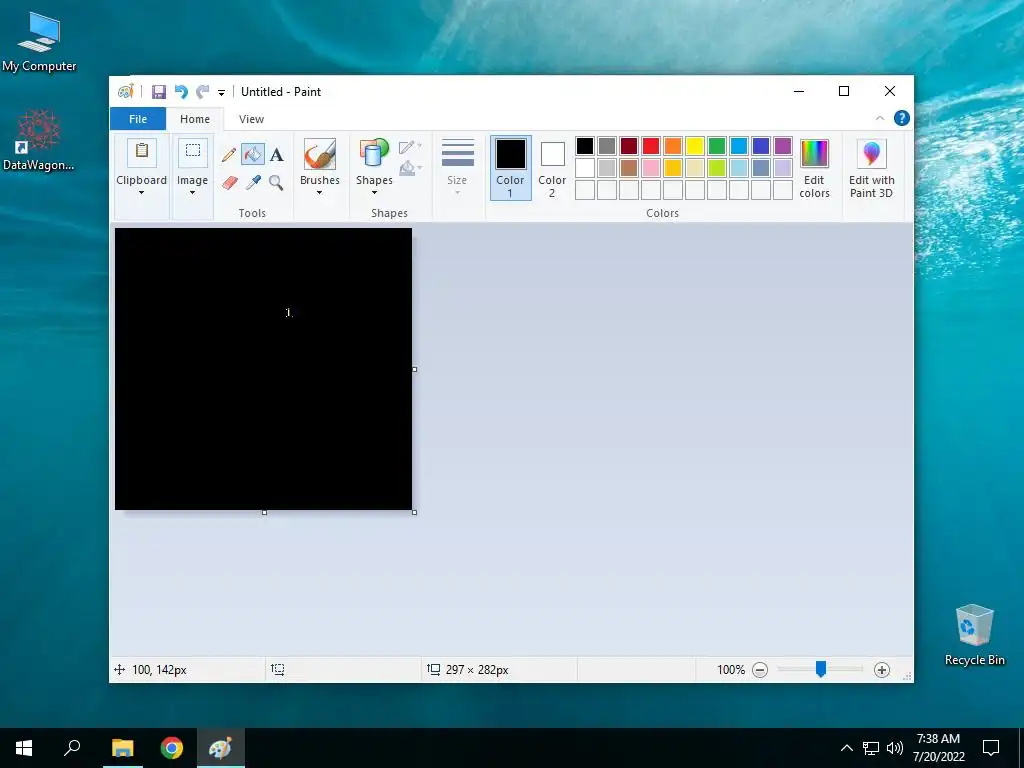
Task: Open the notification center icon
Action: point(991,748)
